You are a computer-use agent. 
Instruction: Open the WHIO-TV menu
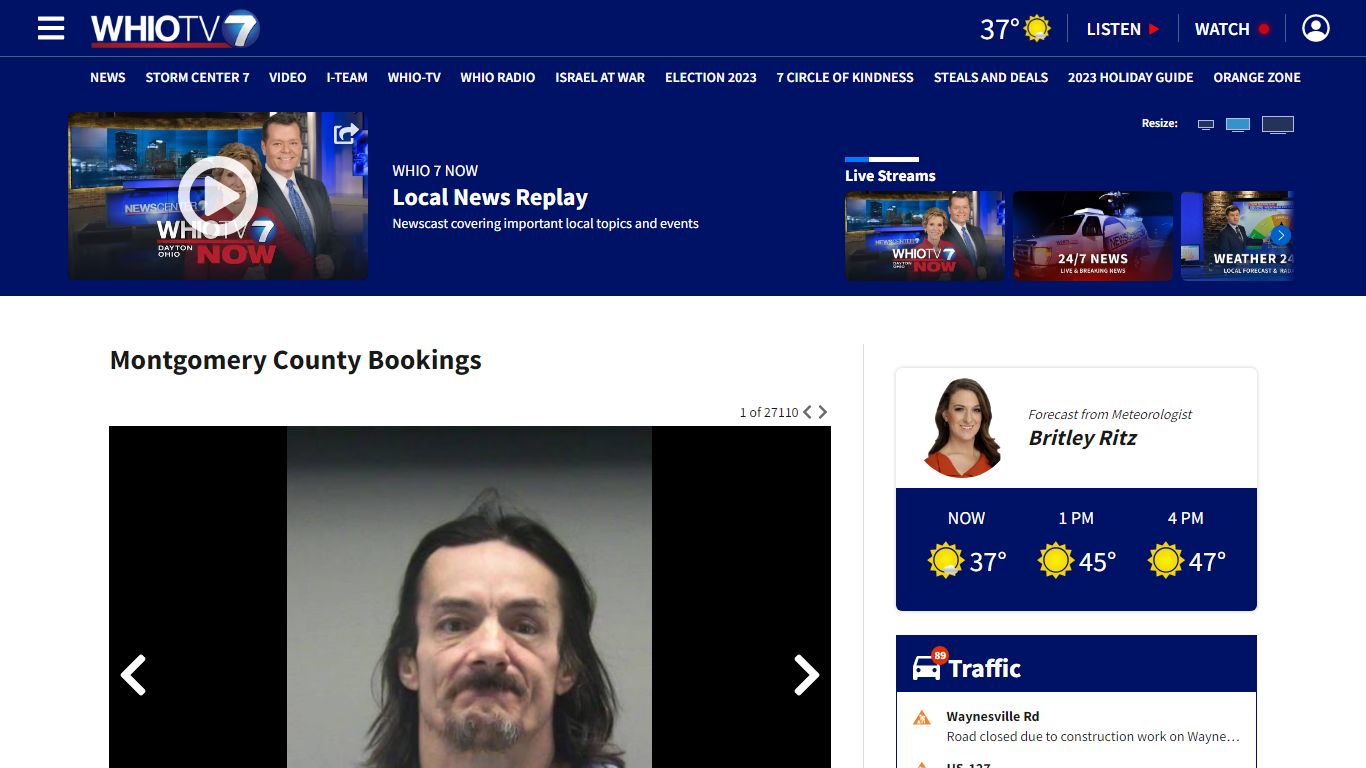tap(414, 77)
